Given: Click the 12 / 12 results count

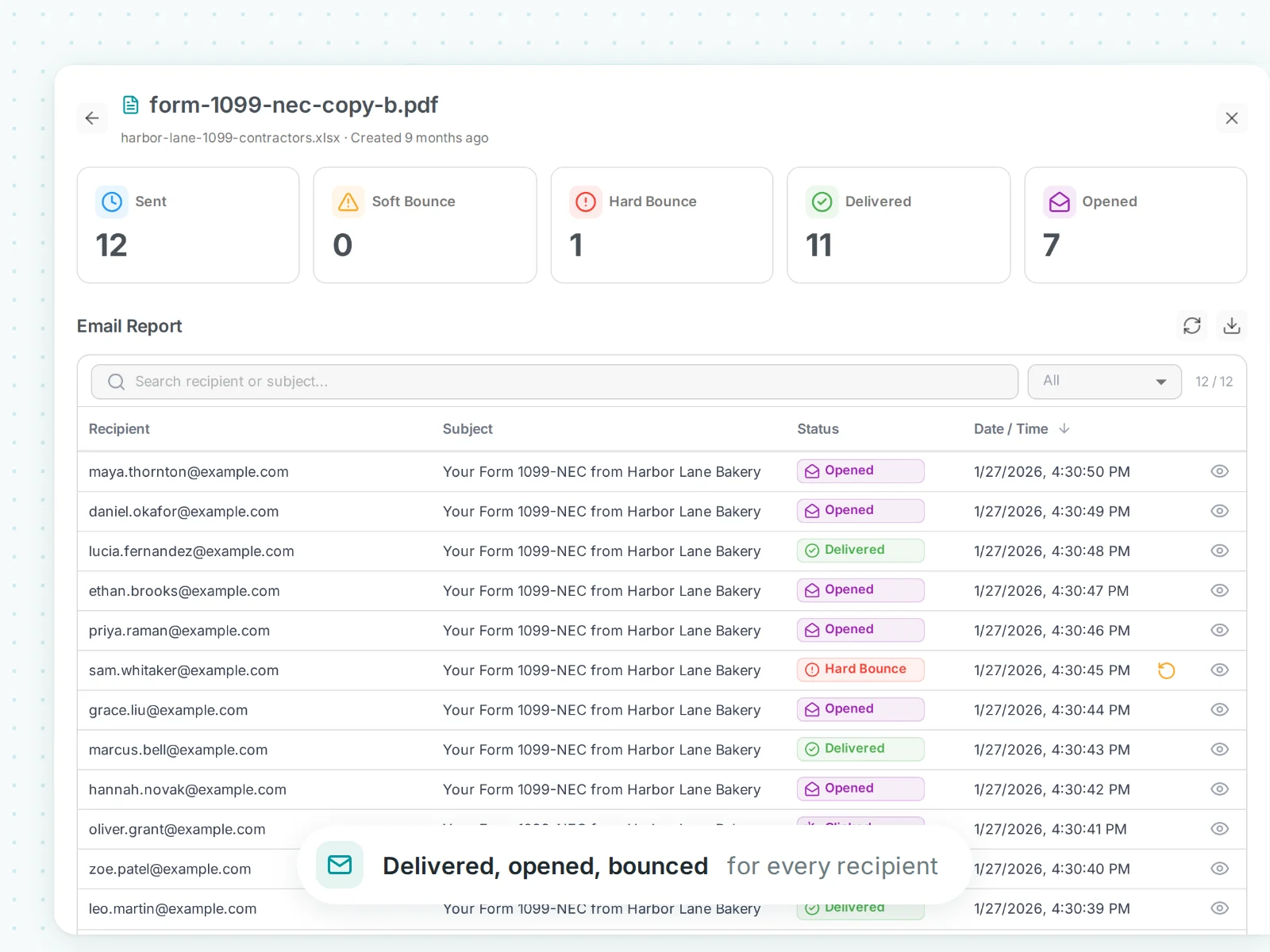Looking at the screenshot, I should (1214, 382).
